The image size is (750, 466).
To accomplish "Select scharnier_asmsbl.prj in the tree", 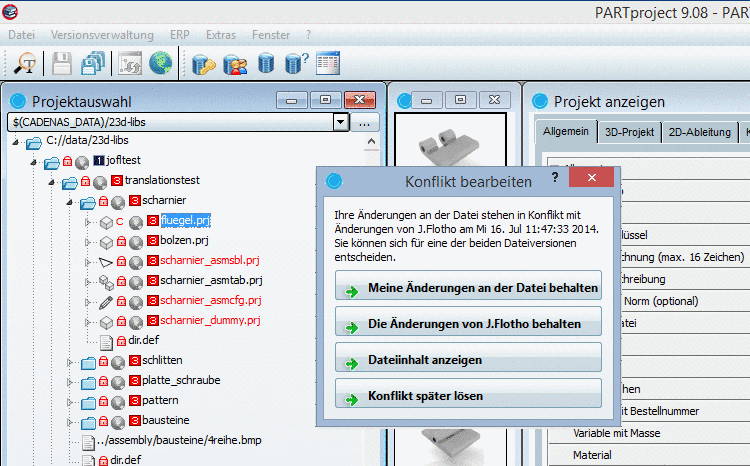I will [x=210, y=260].
